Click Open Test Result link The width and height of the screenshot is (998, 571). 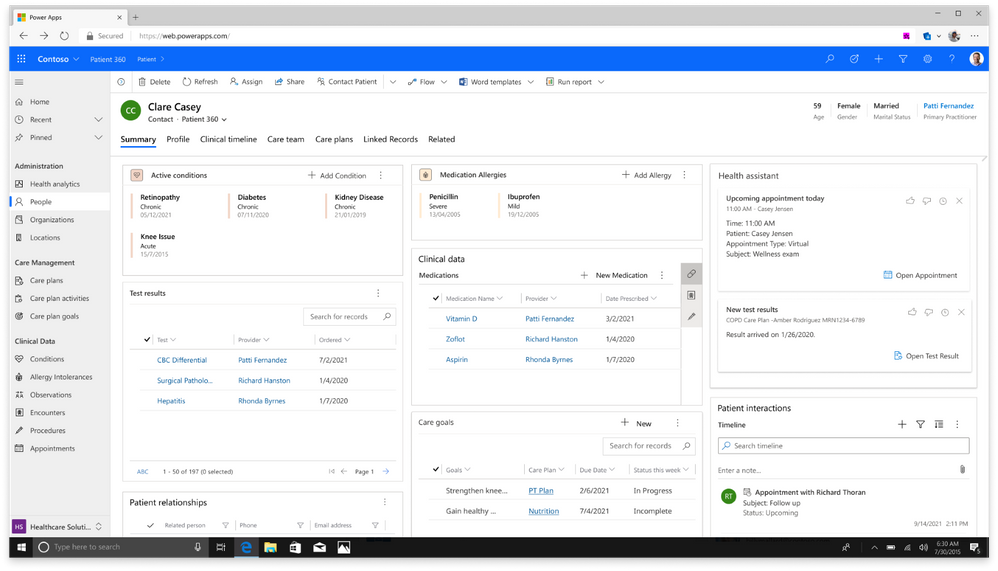point(926,356)
